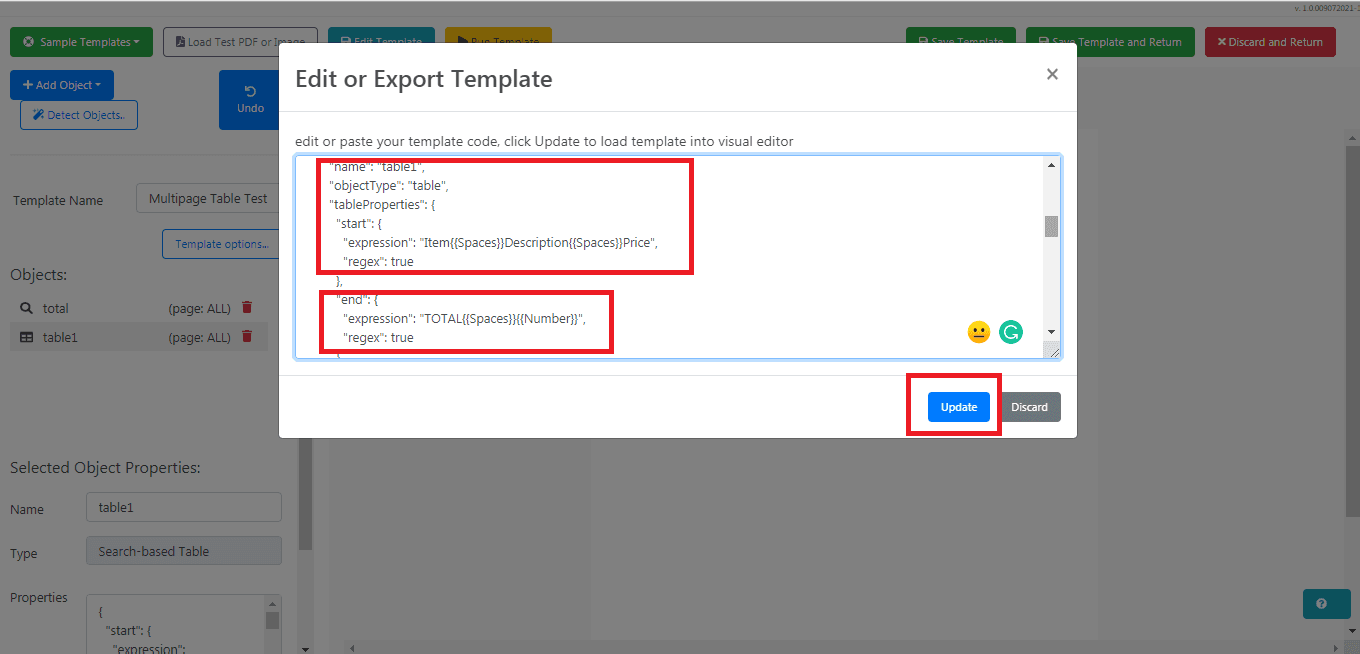Viewport: 1360px width, 654px height.
Task: Click Load Test PDF or Image
Action: pyautogui.click(x=240, y=42)
